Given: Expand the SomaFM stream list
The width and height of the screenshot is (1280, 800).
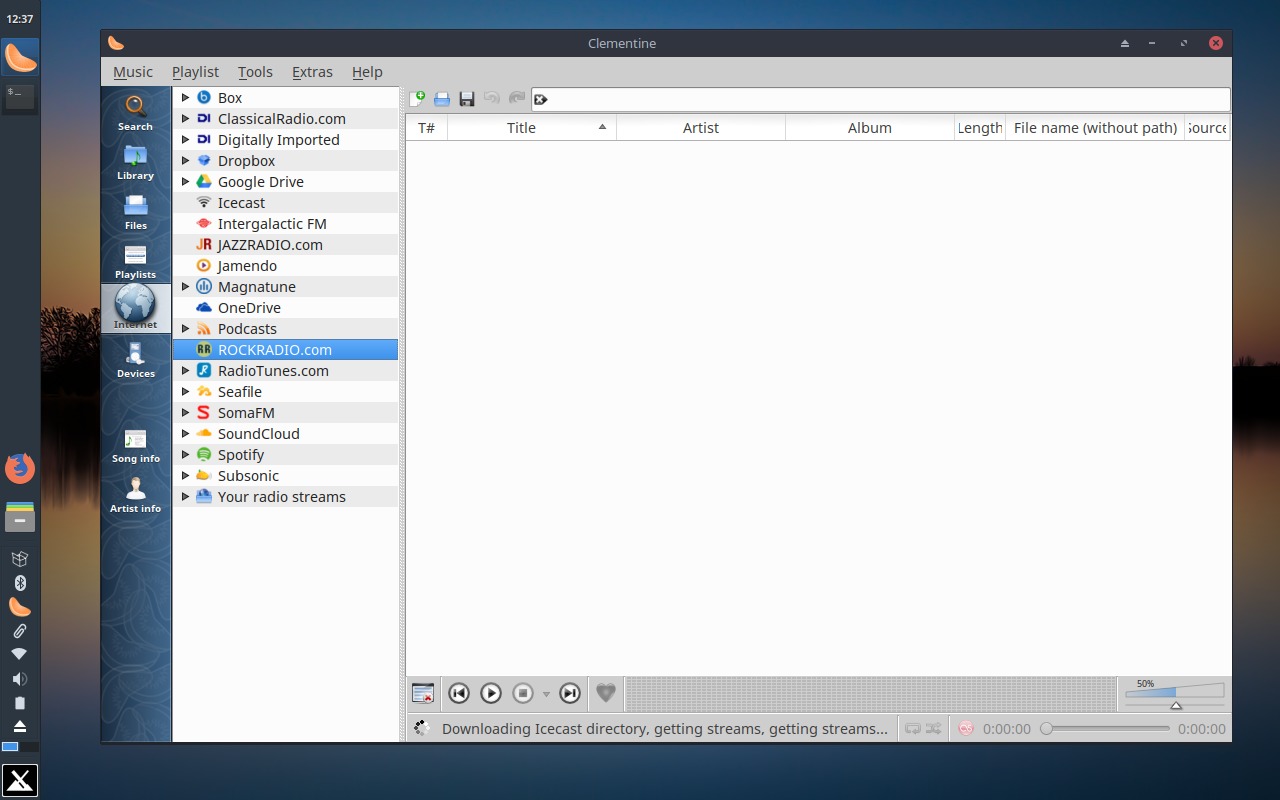Looking at the screenshot, I should click(x=184, y=412).
